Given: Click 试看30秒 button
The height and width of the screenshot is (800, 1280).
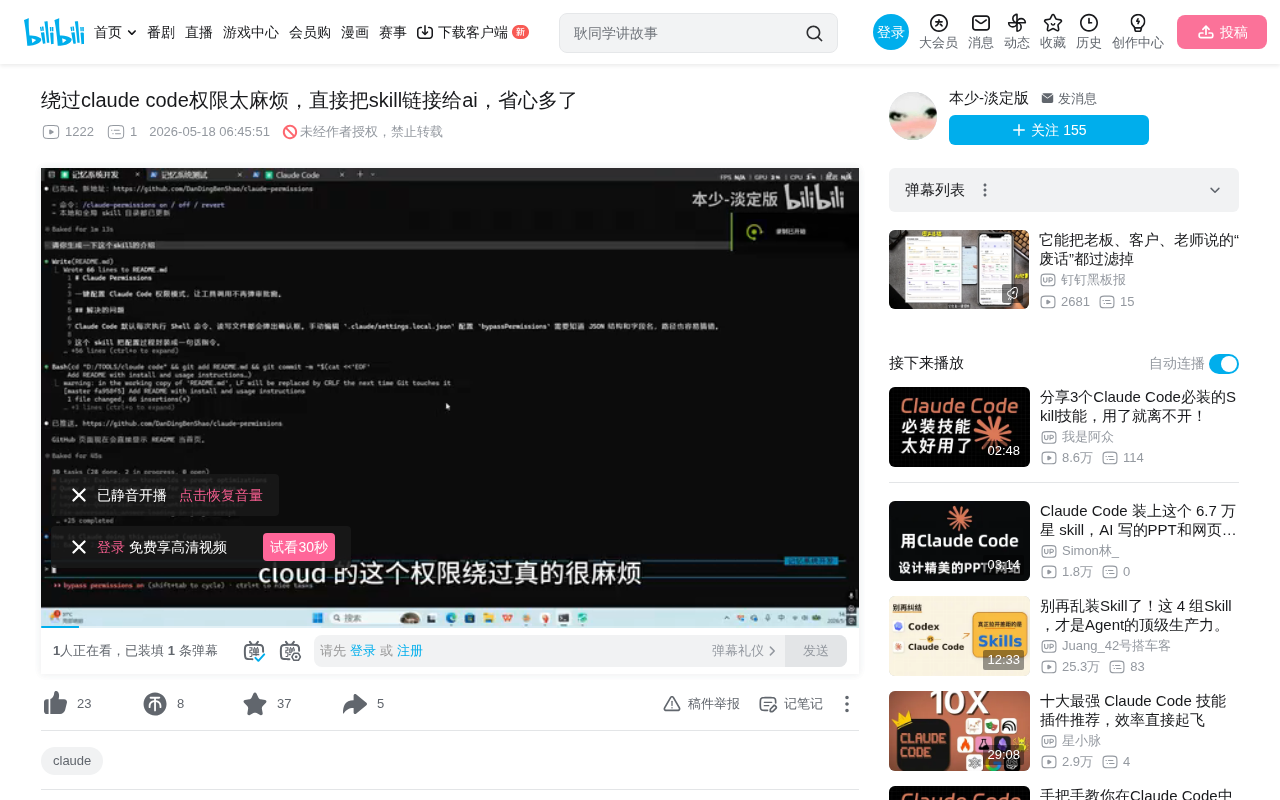Looking at the screenshot, I should click(x=299, y=547).
